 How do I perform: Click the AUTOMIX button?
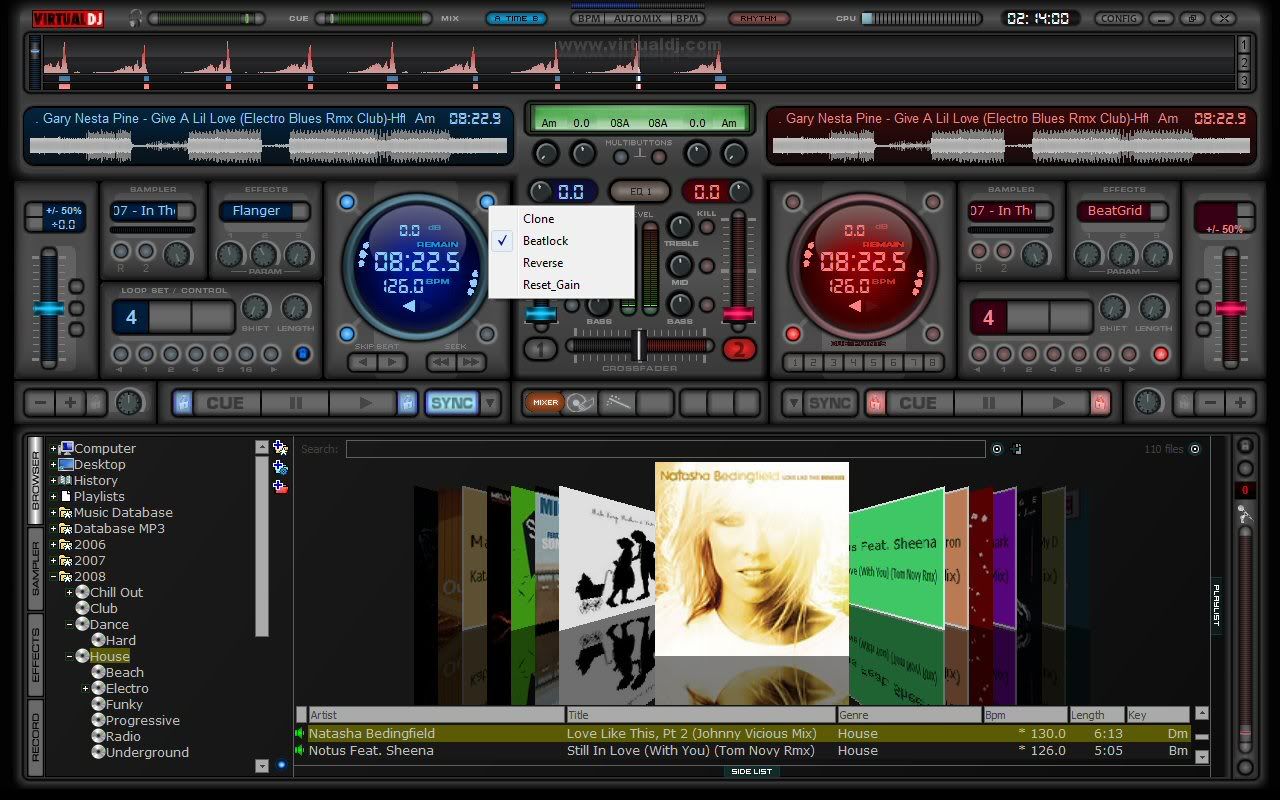[637, 18]
